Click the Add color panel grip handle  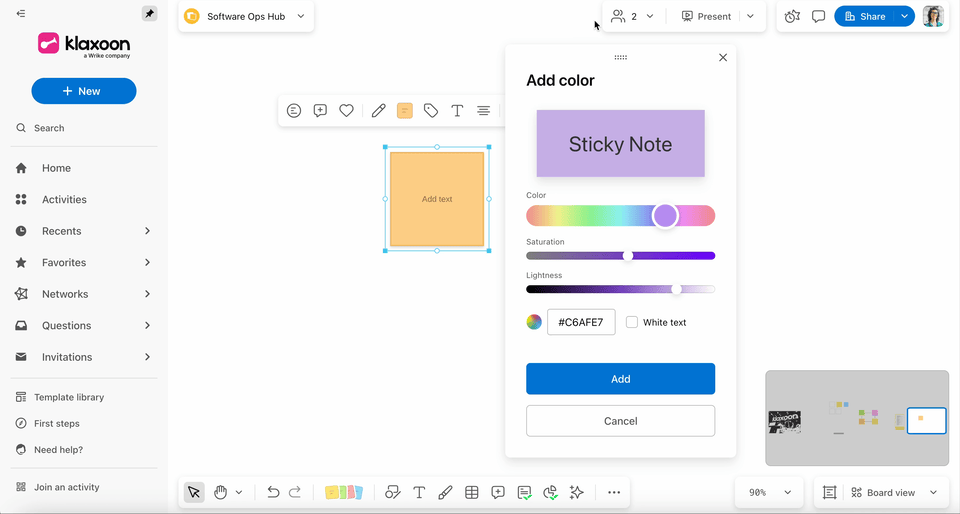(x=620, y=58)
